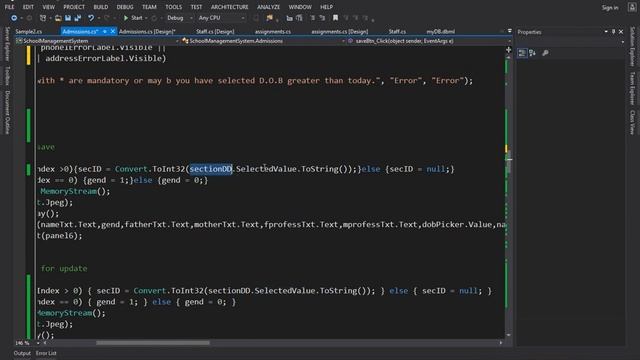Open the VIEW menu
640x360 pixels.
(49, 7)
